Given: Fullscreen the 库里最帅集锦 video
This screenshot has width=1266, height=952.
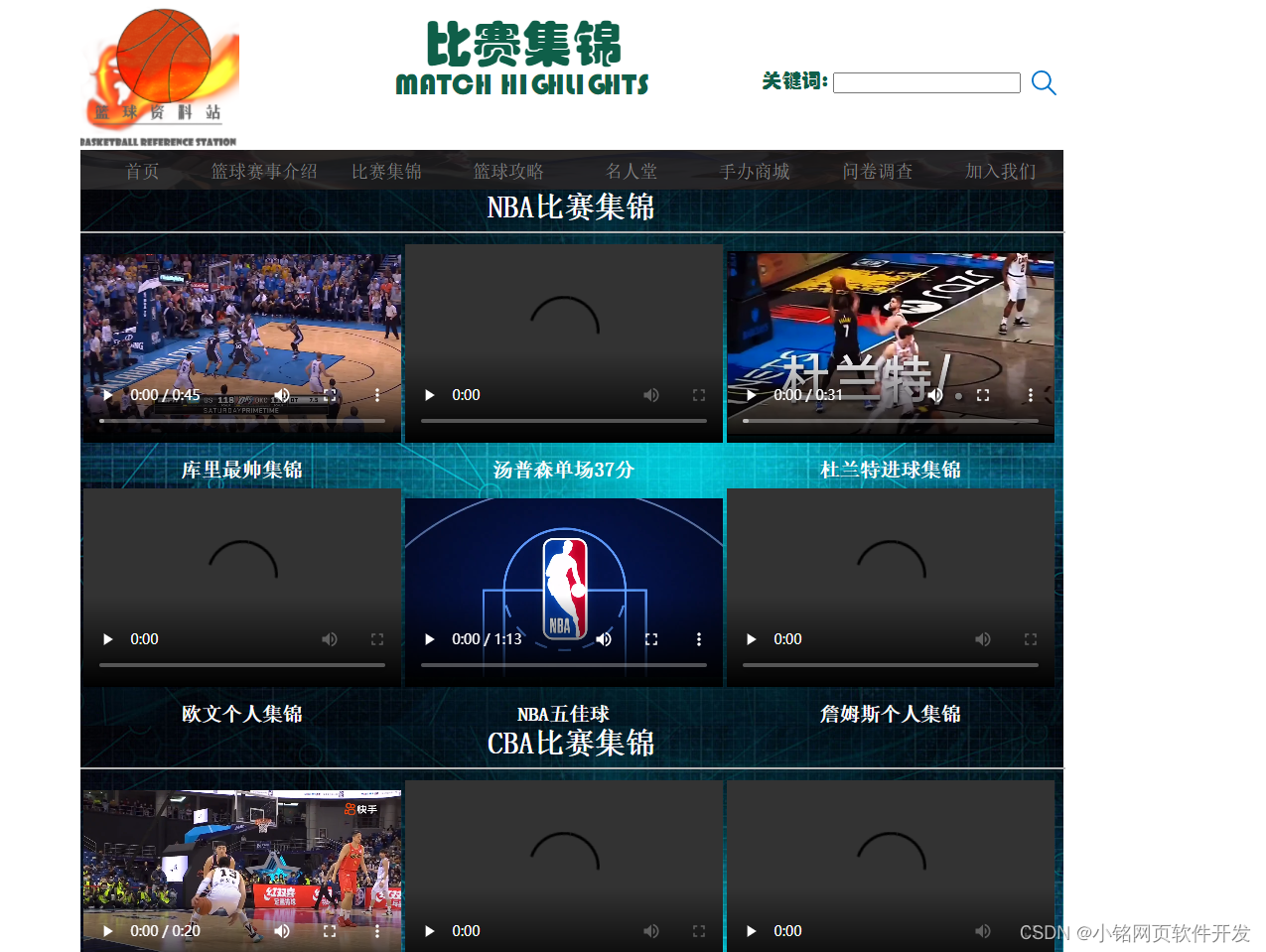Looking at the screenshot, I should pyautogui.click(x=330, y=395).
